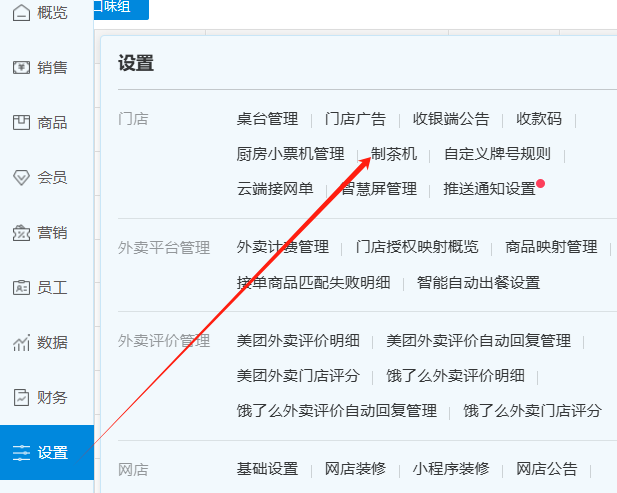Click the 销售 yen icon in sidebar
617x493 pixels.
21,68
